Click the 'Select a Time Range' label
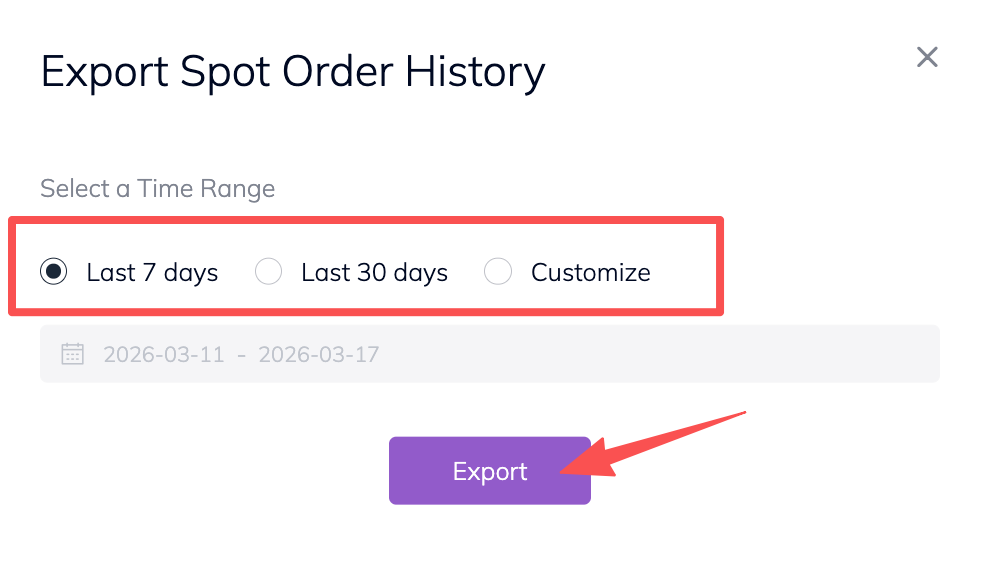Image resolution: width=988 pixels, height=568 pixels. click(x=157, y=188)
